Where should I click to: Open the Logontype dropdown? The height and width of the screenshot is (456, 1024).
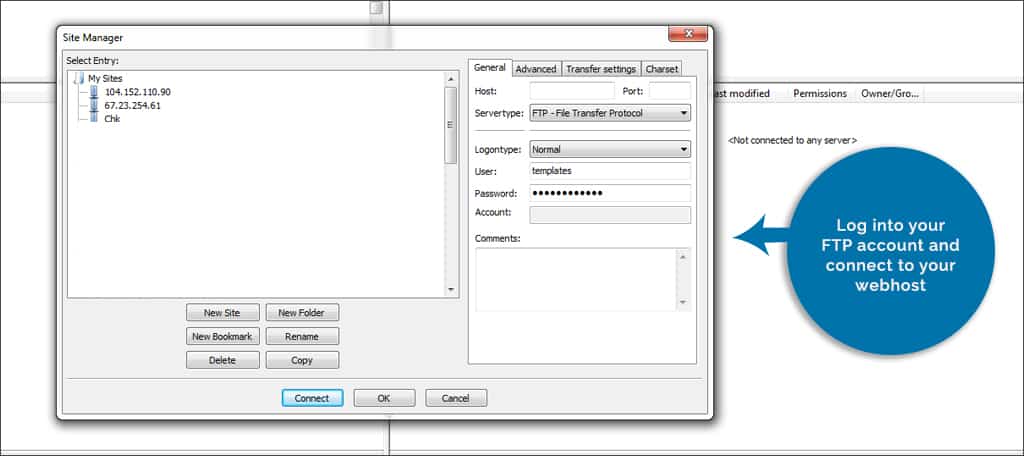coord(610,150)
